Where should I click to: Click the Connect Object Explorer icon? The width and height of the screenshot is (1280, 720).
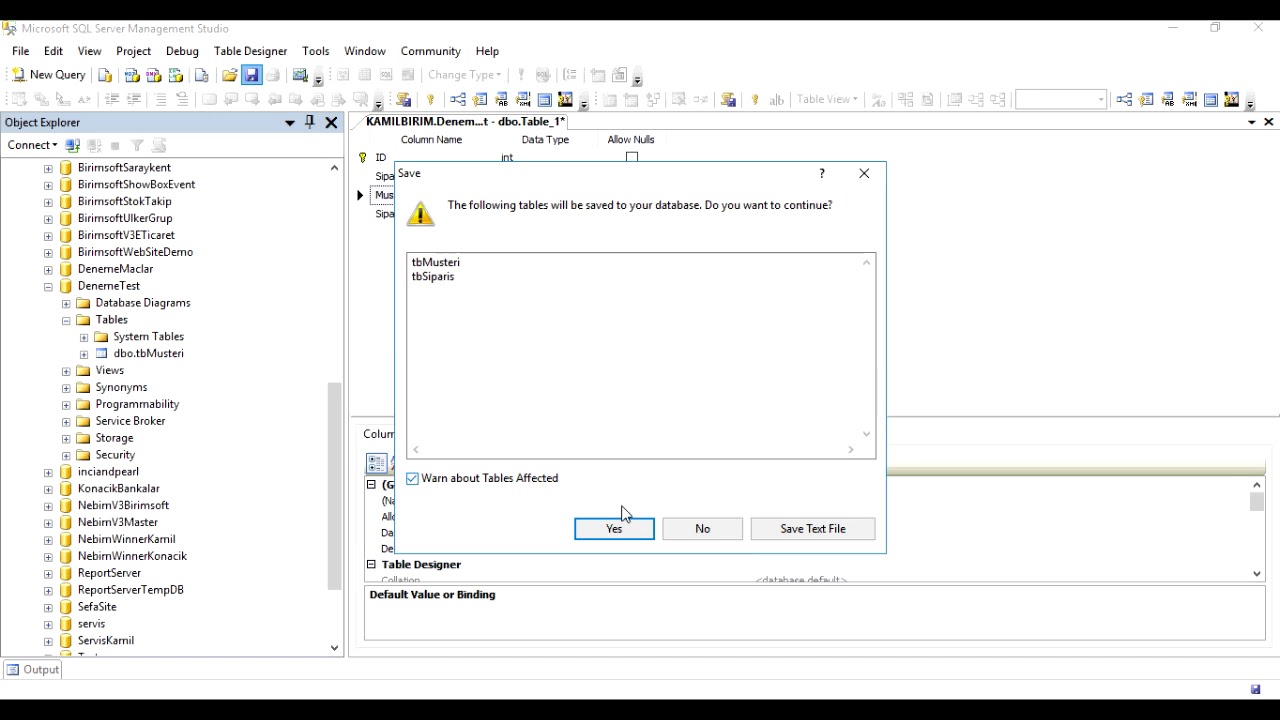click(72, 145)
